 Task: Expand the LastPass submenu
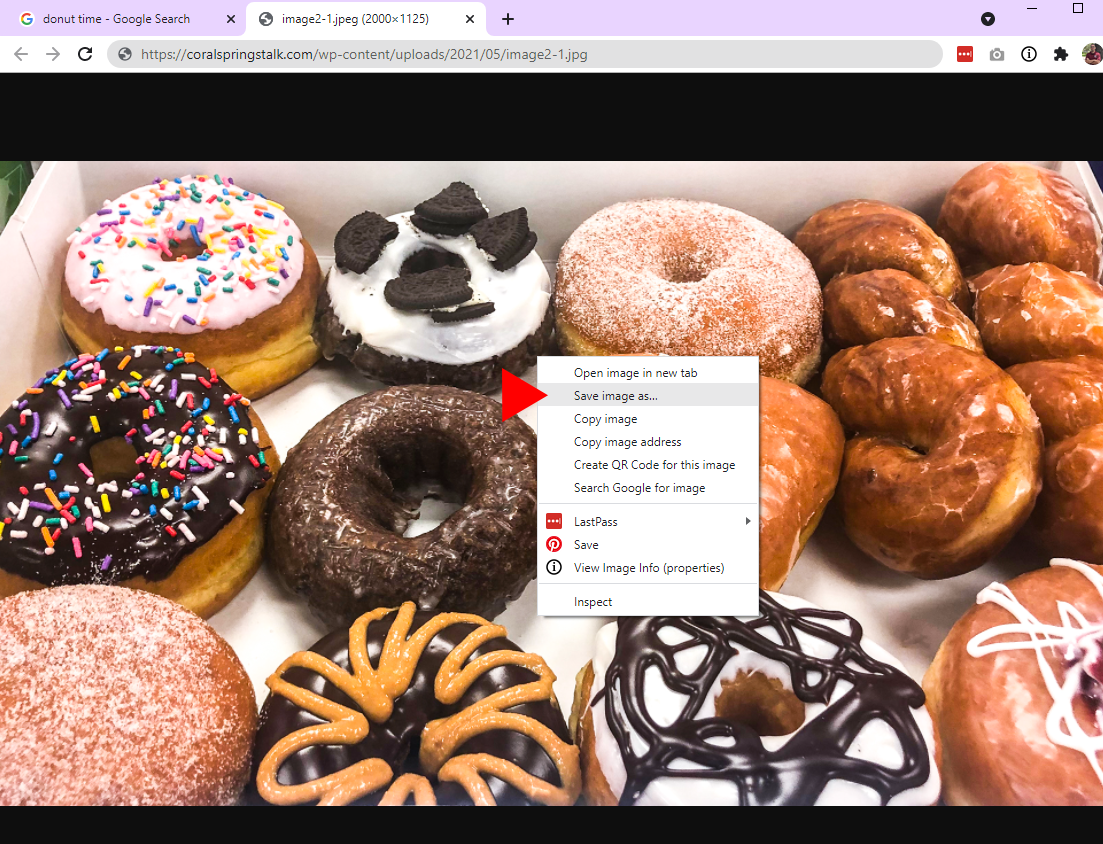648,521
